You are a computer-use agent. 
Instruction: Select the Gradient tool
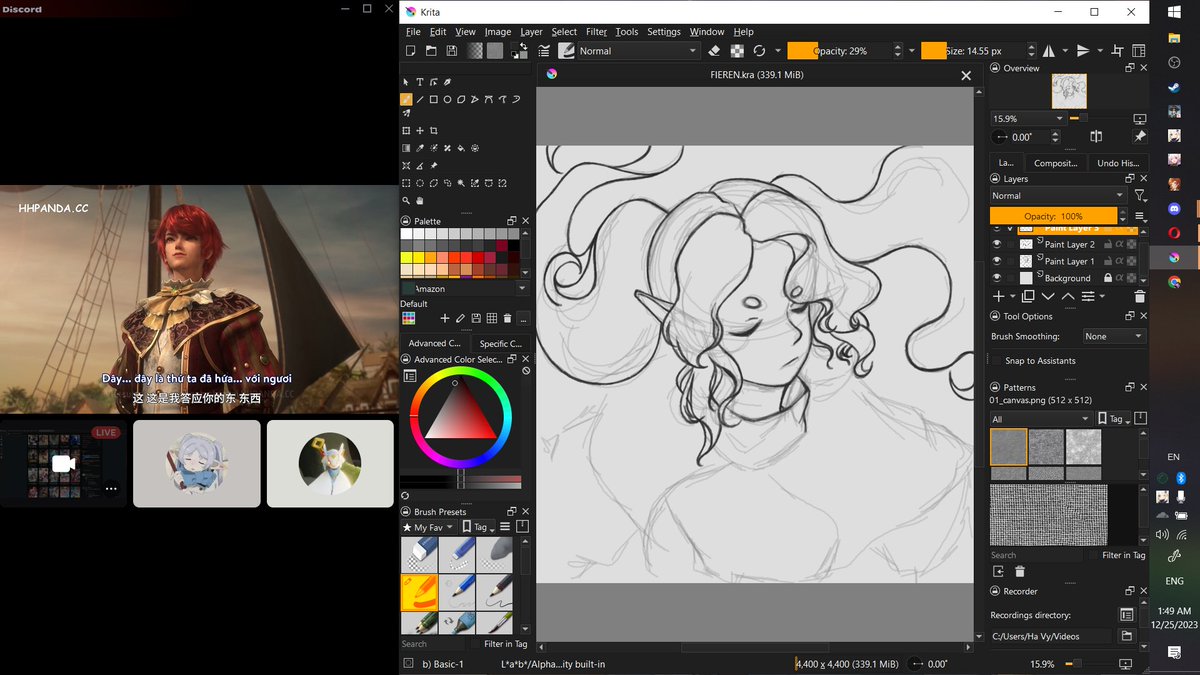click(406, 148)
